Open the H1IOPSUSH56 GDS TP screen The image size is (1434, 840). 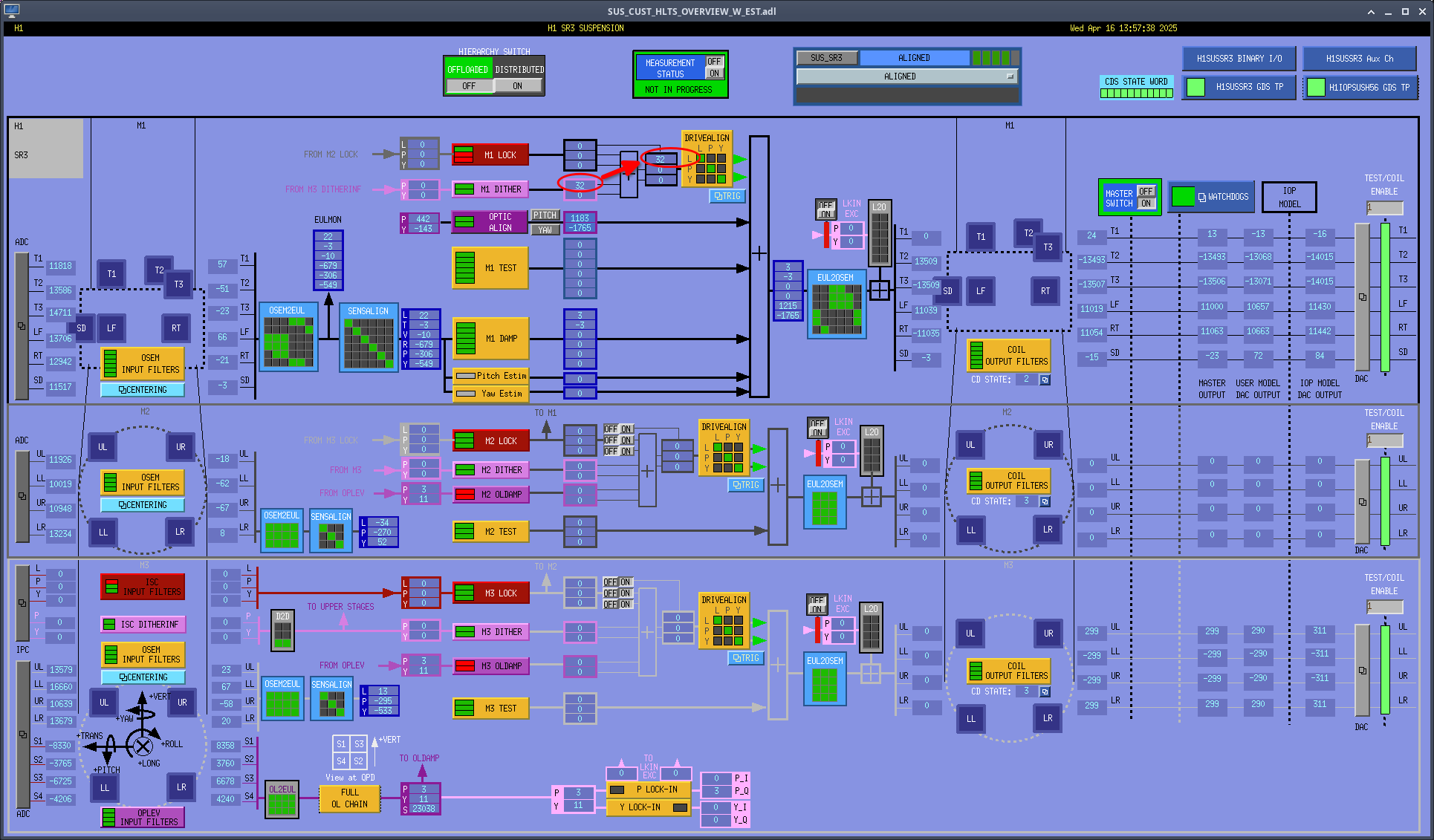point(1360,87)
